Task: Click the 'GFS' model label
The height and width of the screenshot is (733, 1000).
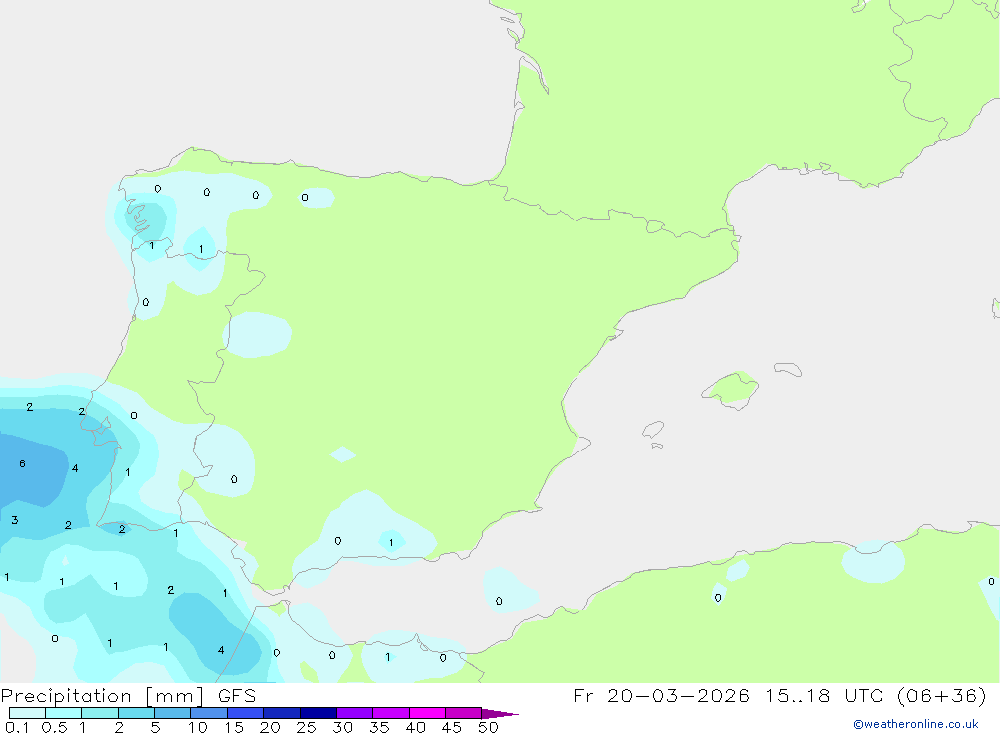Action: (x=237, y=696)
